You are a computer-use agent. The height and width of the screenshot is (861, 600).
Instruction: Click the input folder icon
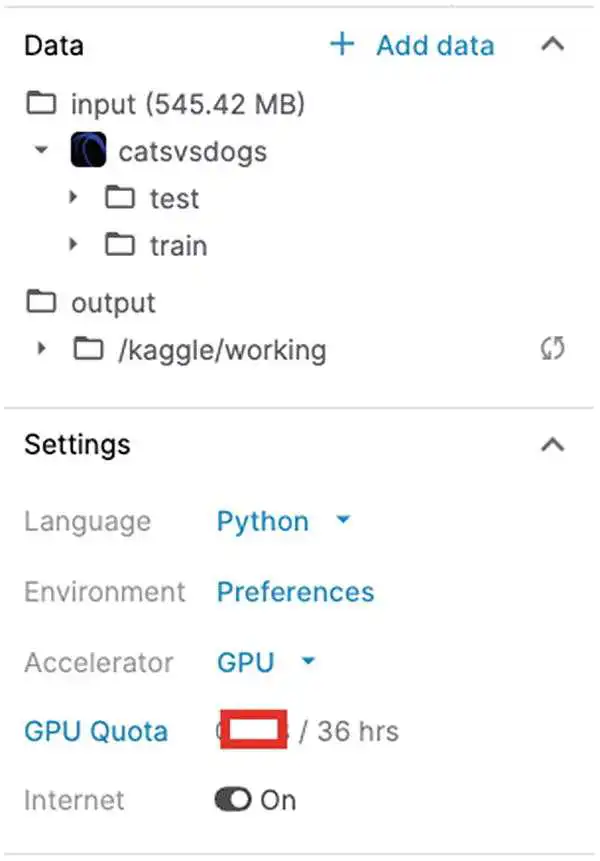pyautogui.click(x=41, y=103)
